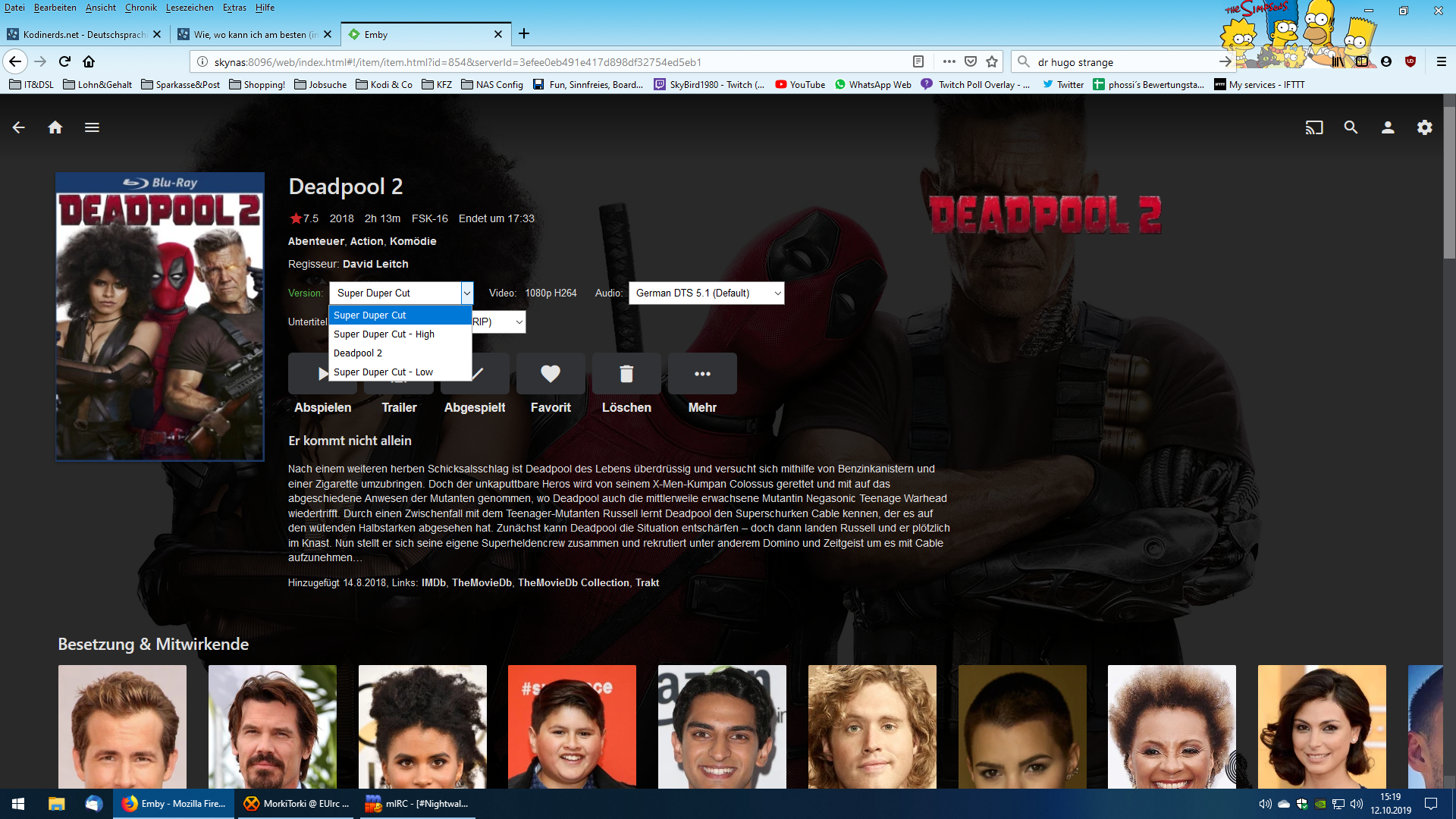Switch to 'Wie, wo kann ich' tab
The width and height of the screenshot is (1456, 819).
coord(255,34)
